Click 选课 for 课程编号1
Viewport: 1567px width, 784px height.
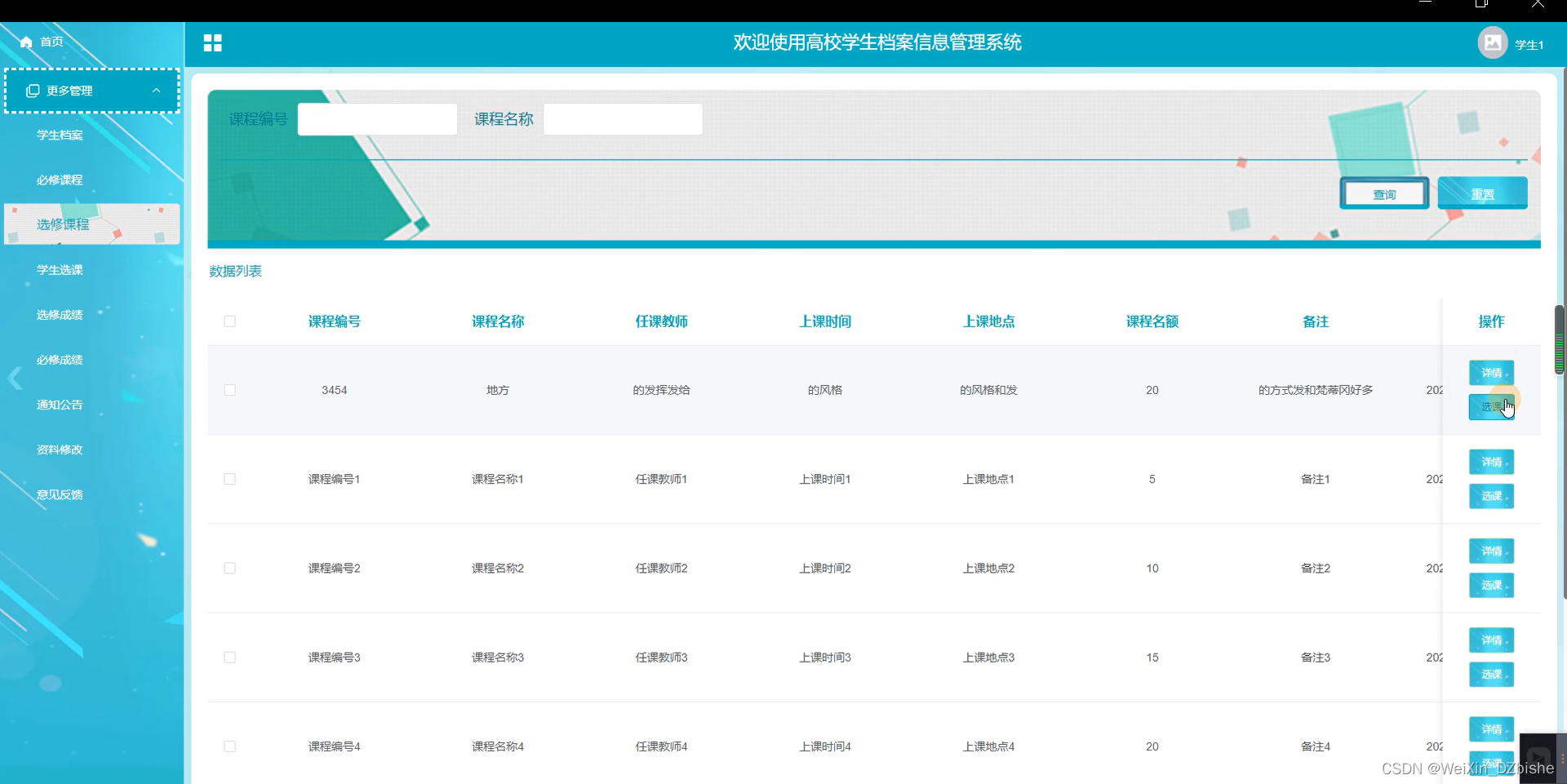coord(1491,496)
